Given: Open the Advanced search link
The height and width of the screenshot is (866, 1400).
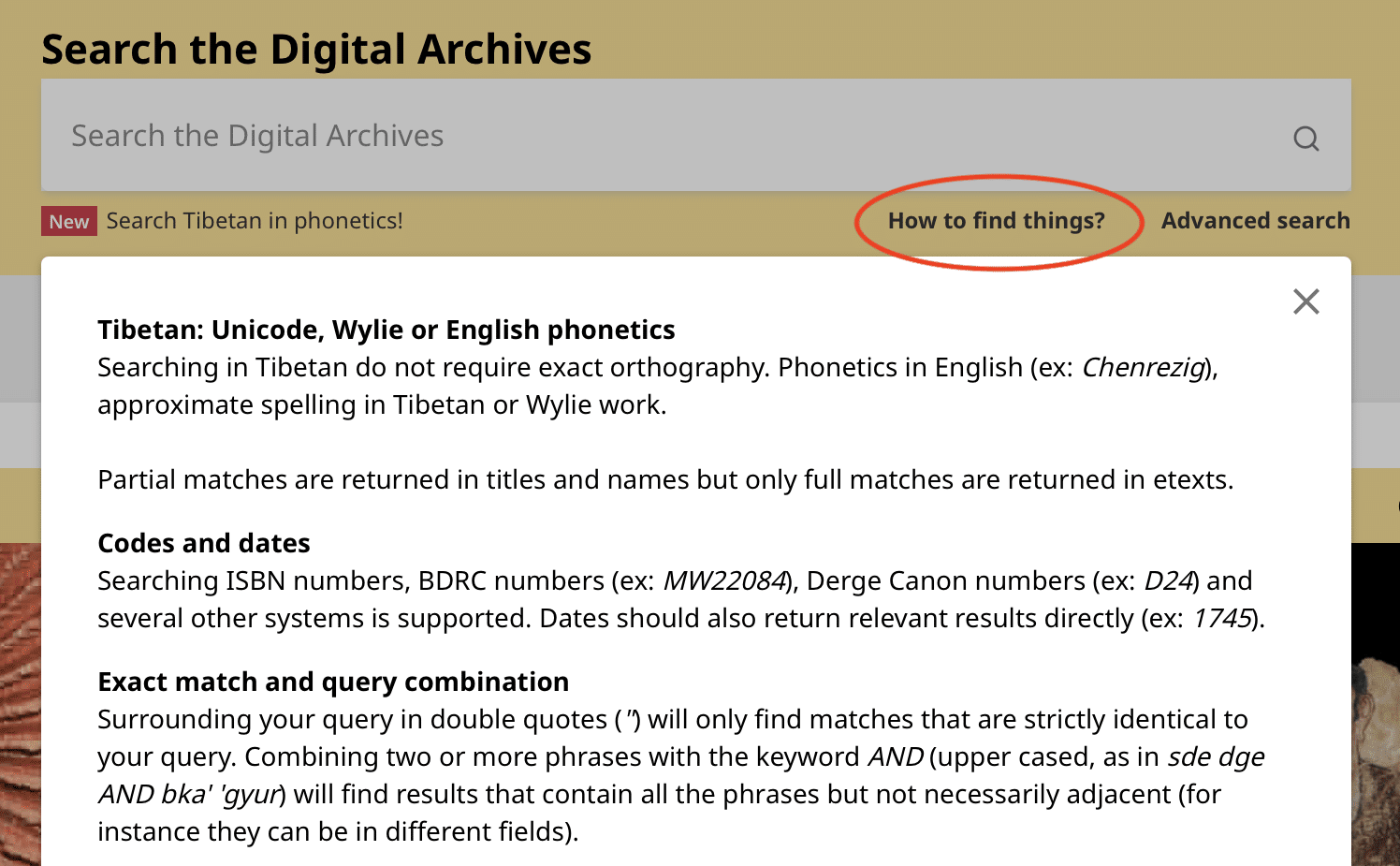Looking at the screenshot, I should coord(1255,221).
